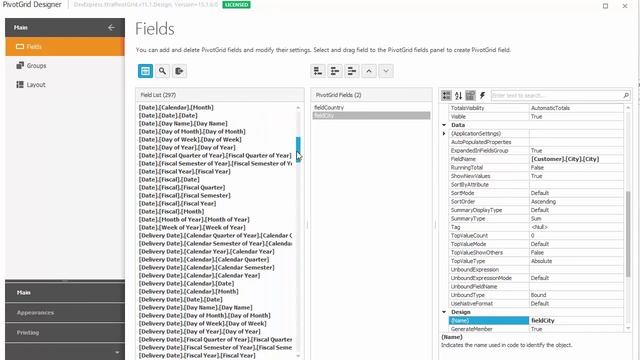Sort property grid alphabetically
The image size is (640, 360).
point(458,96)
